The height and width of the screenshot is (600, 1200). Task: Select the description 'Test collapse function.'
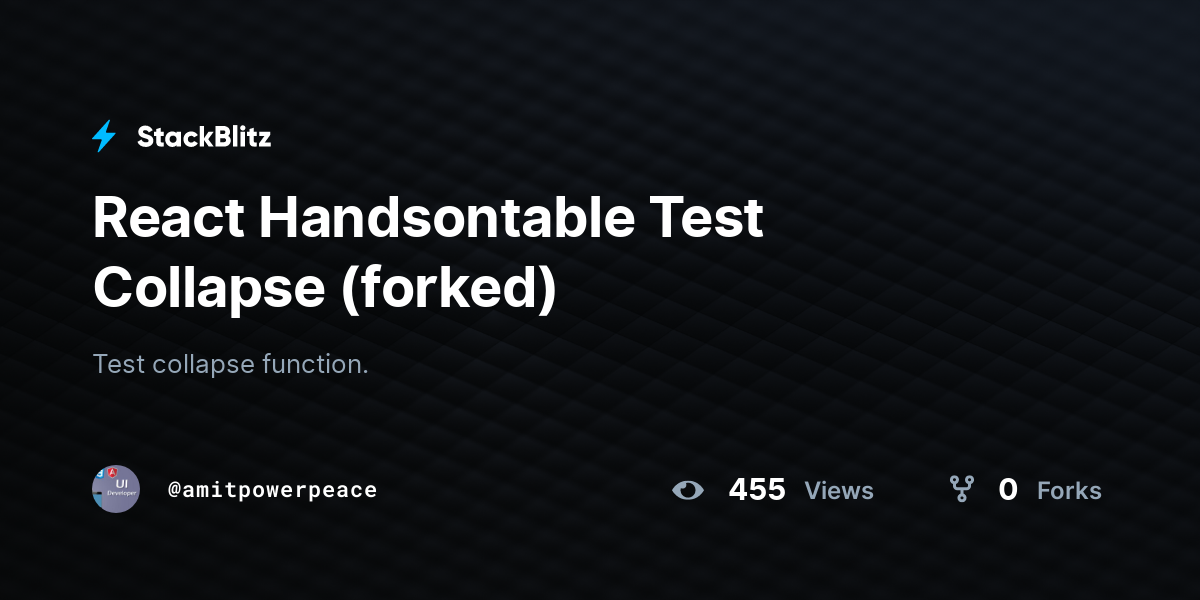pos(231,364)
